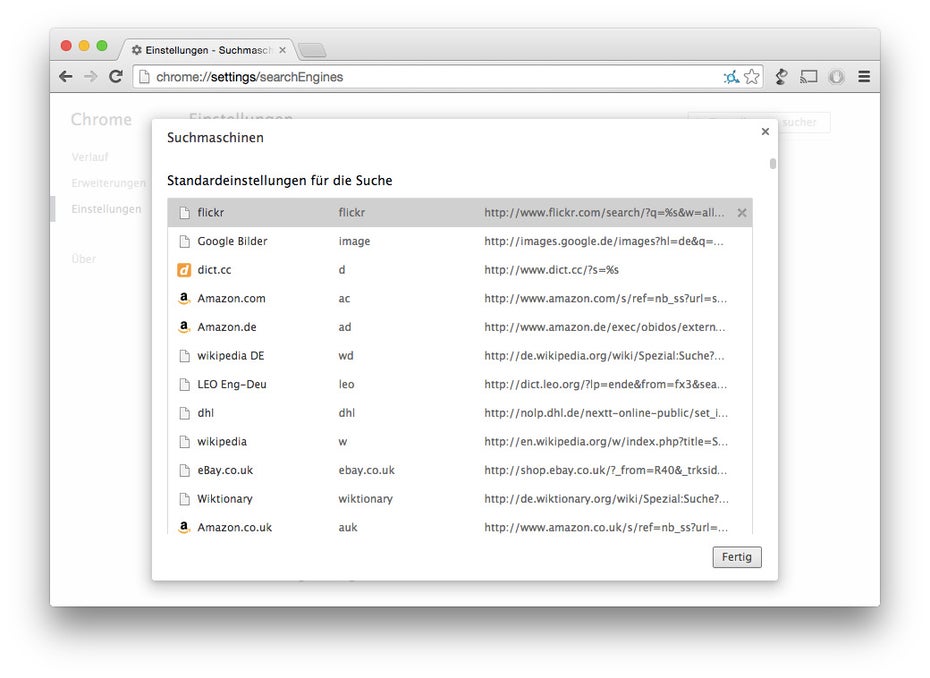Click the keyword 'auk' for Amazon.co.uk

pyautogui.click(x=348, y=527)
